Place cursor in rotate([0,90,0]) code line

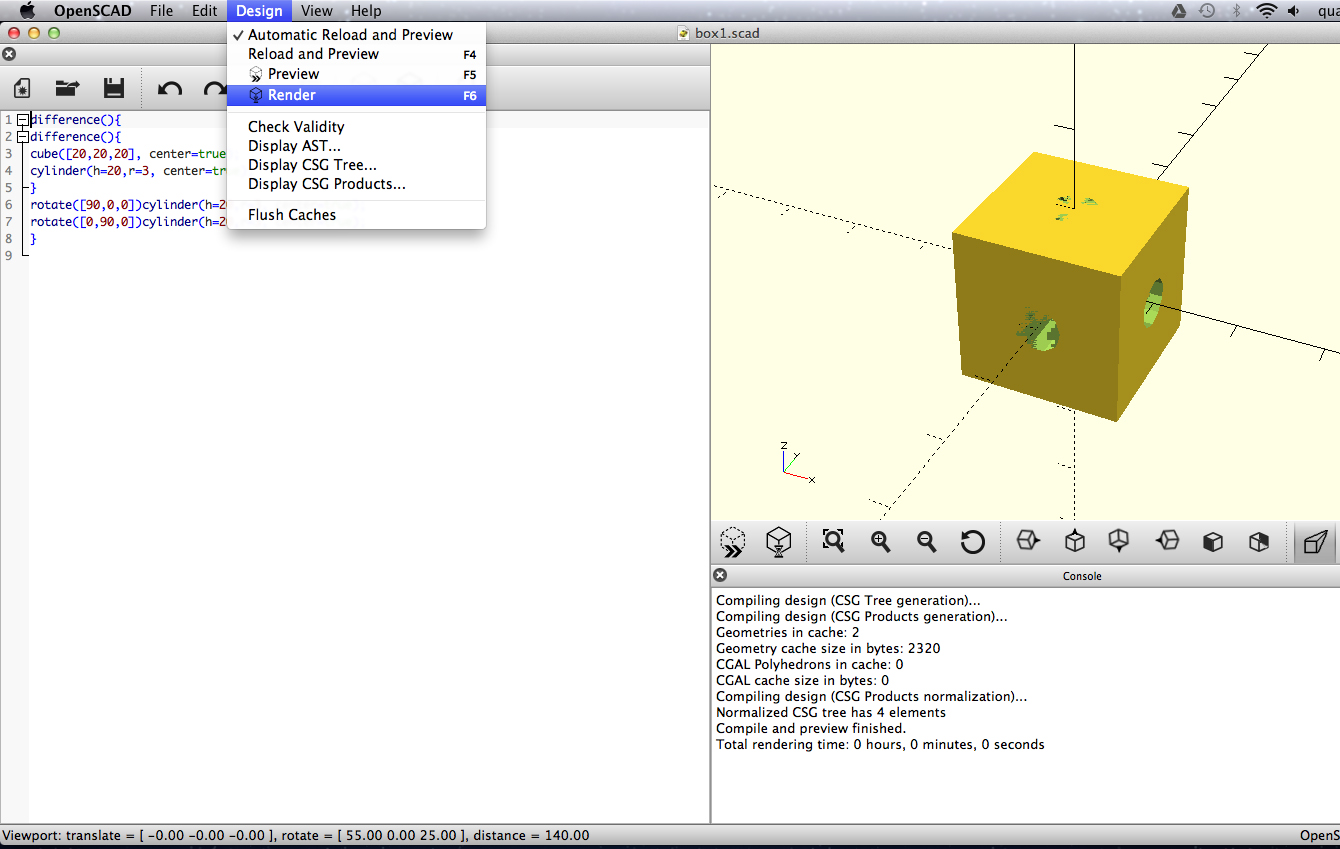(128, 222)
